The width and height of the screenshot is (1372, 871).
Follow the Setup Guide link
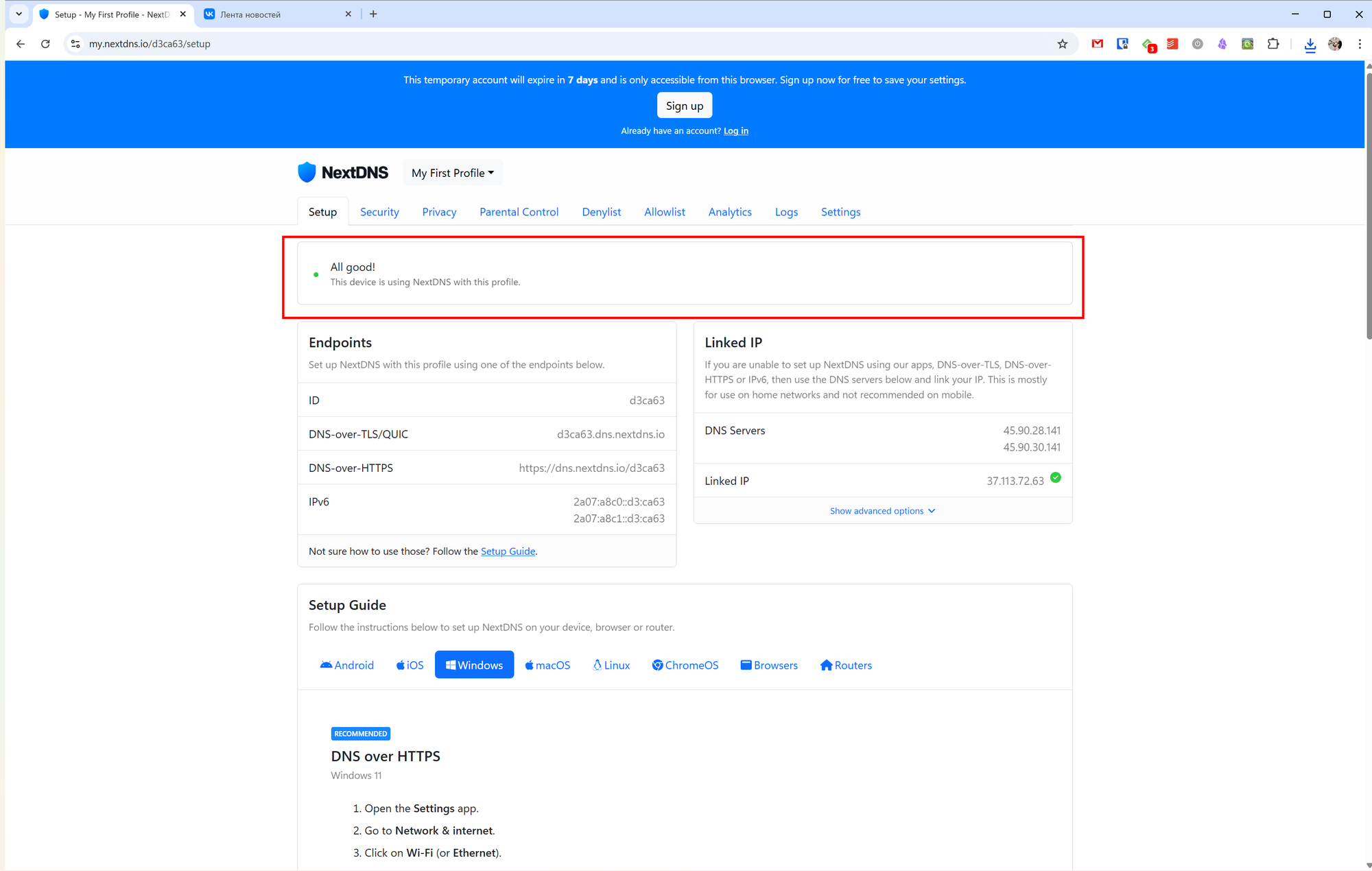click(508, 551)
